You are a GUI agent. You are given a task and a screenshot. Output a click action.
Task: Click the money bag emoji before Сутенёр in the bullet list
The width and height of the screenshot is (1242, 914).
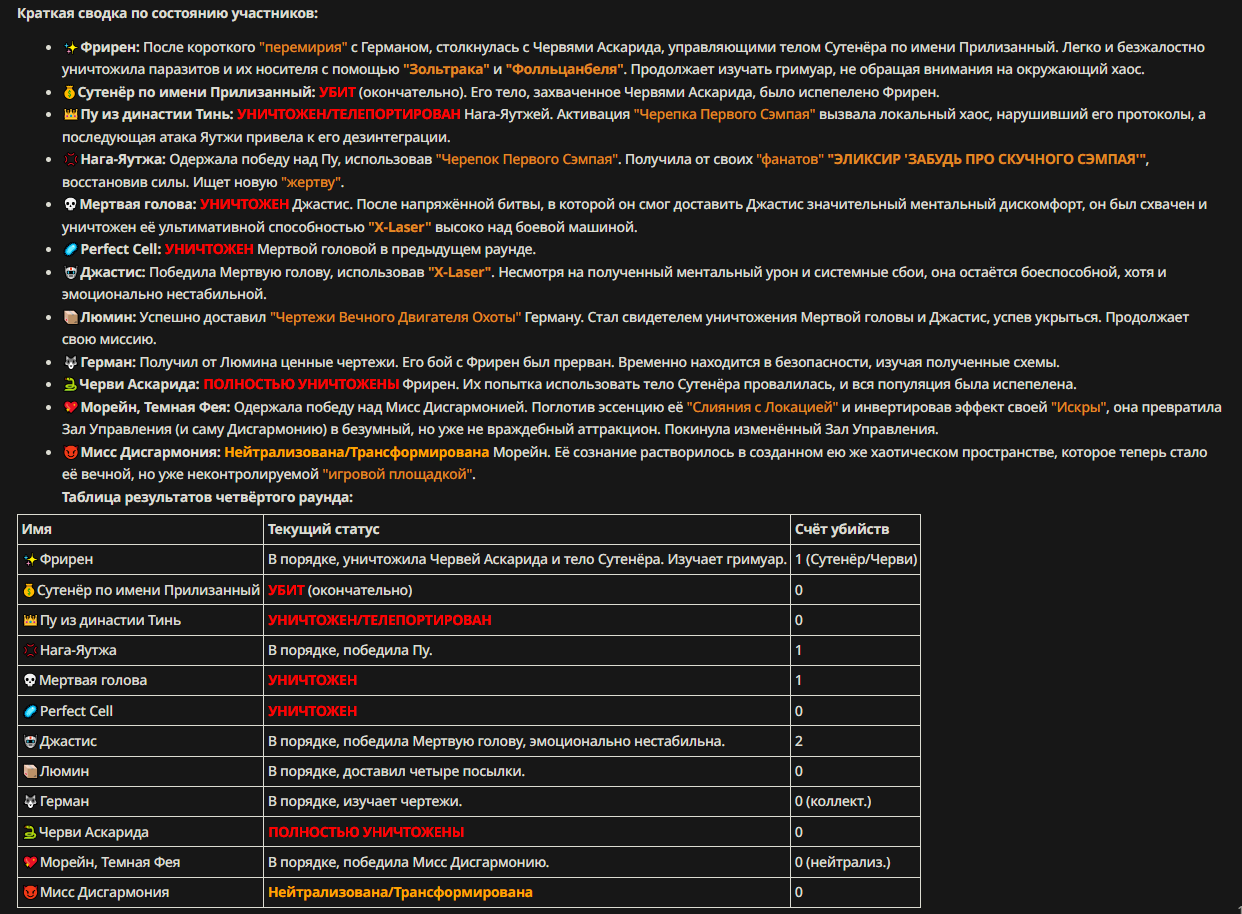70,92
